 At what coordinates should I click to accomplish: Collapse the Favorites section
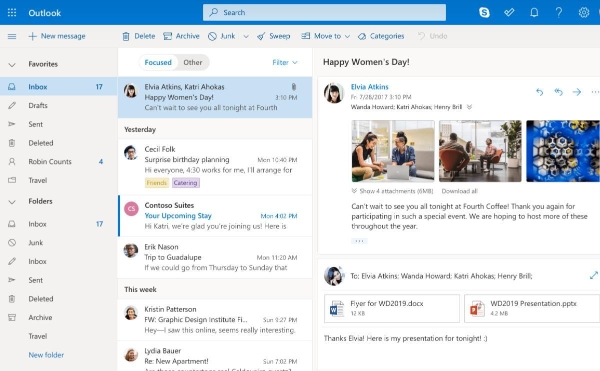click(x=12, y=65)
